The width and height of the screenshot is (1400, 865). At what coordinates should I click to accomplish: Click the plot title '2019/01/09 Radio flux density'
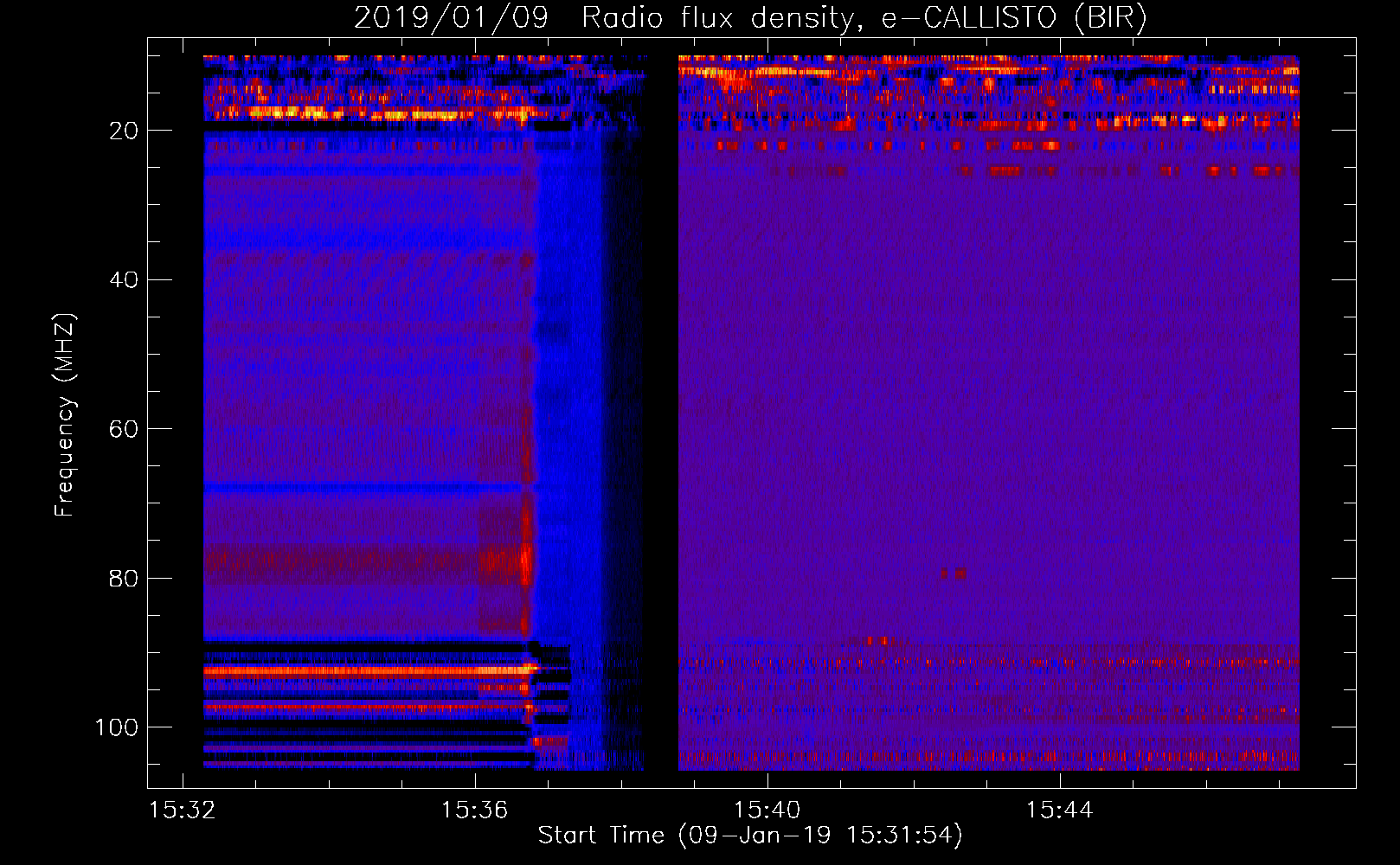coord(750,18)
